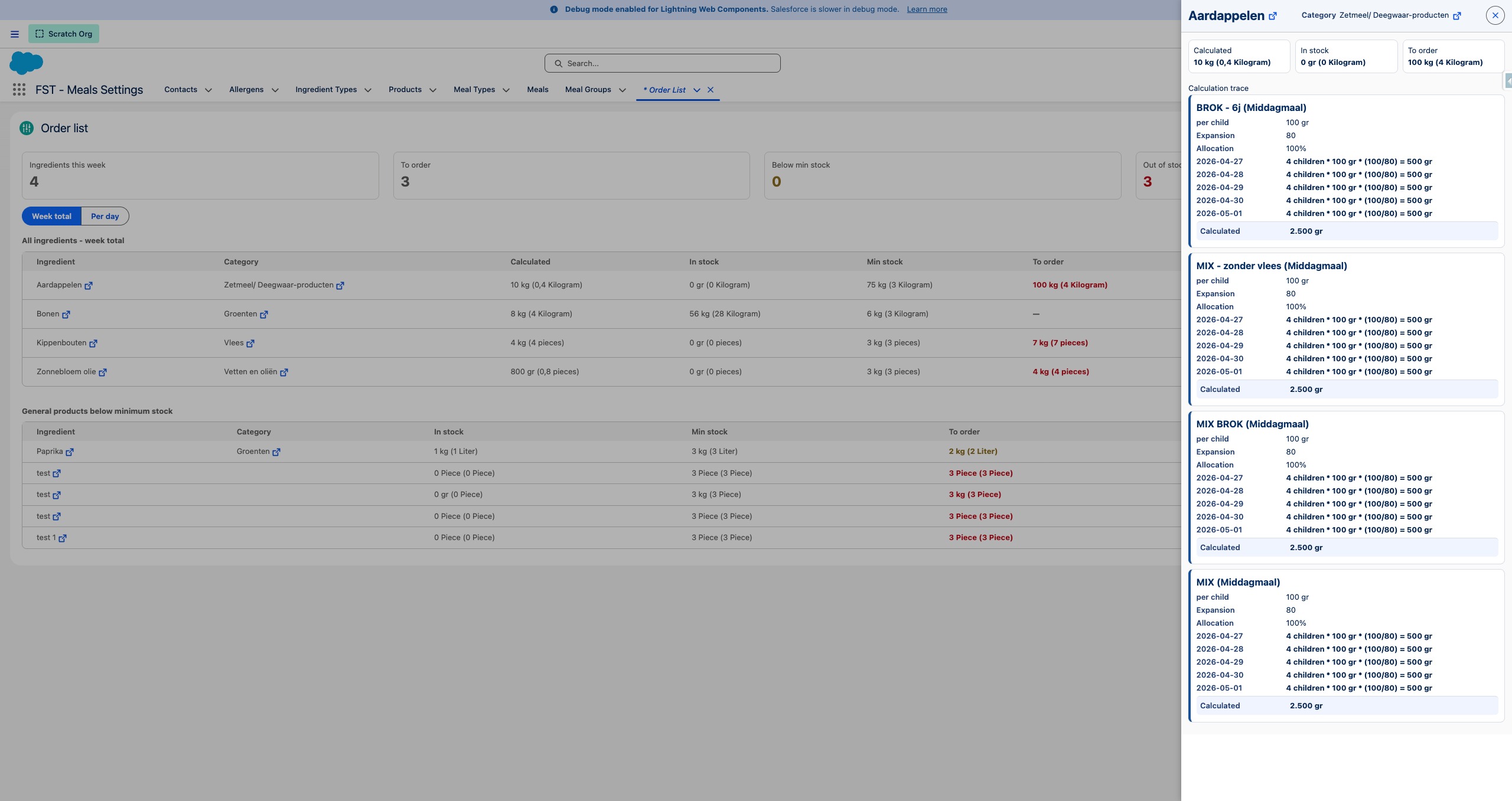Click into the global Search field
The height and width of the screenshot is (801, 1512).
[663, 64]
